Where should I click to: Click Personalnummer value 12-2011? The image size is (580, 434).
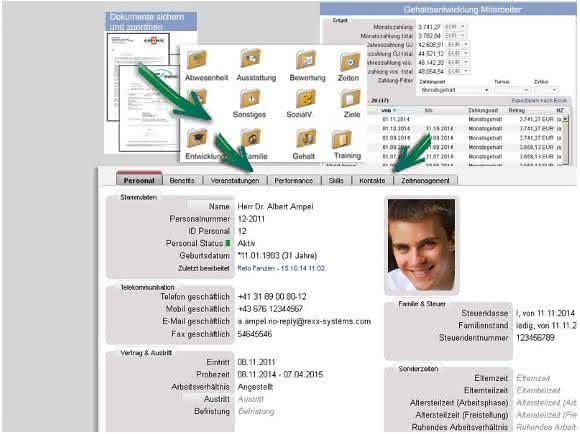pyautogui.click(x=251, y=219)
